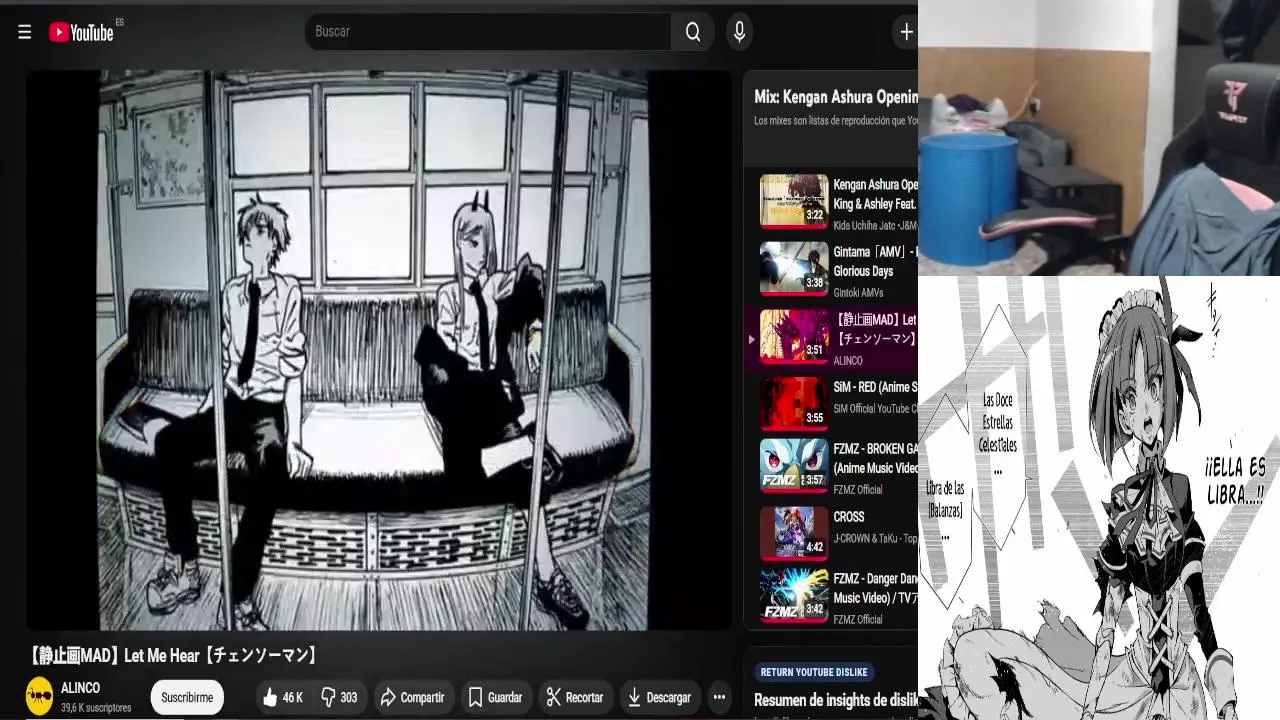Open the YouTube hamburger guide menu
Screen dimensions: 1280x720
(x=25, y=32)
